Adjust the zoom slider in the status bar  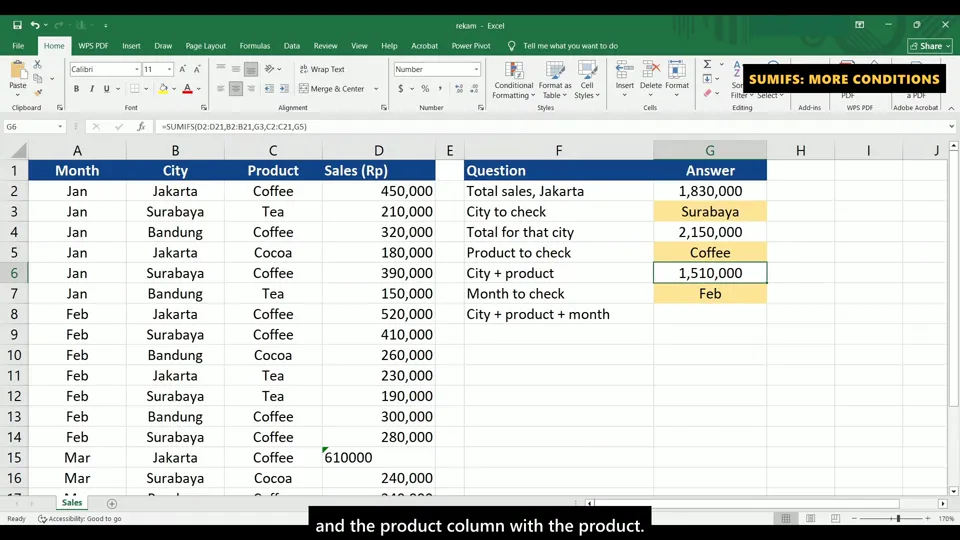pos(898,519)
